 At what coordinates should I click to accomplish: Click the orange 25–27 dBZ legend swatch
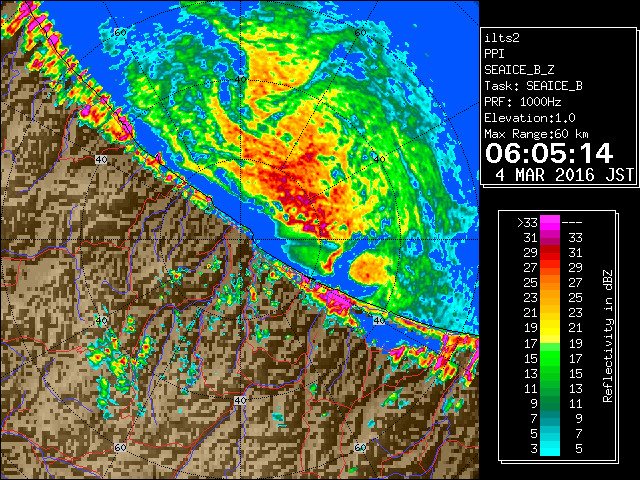(550, 282)
